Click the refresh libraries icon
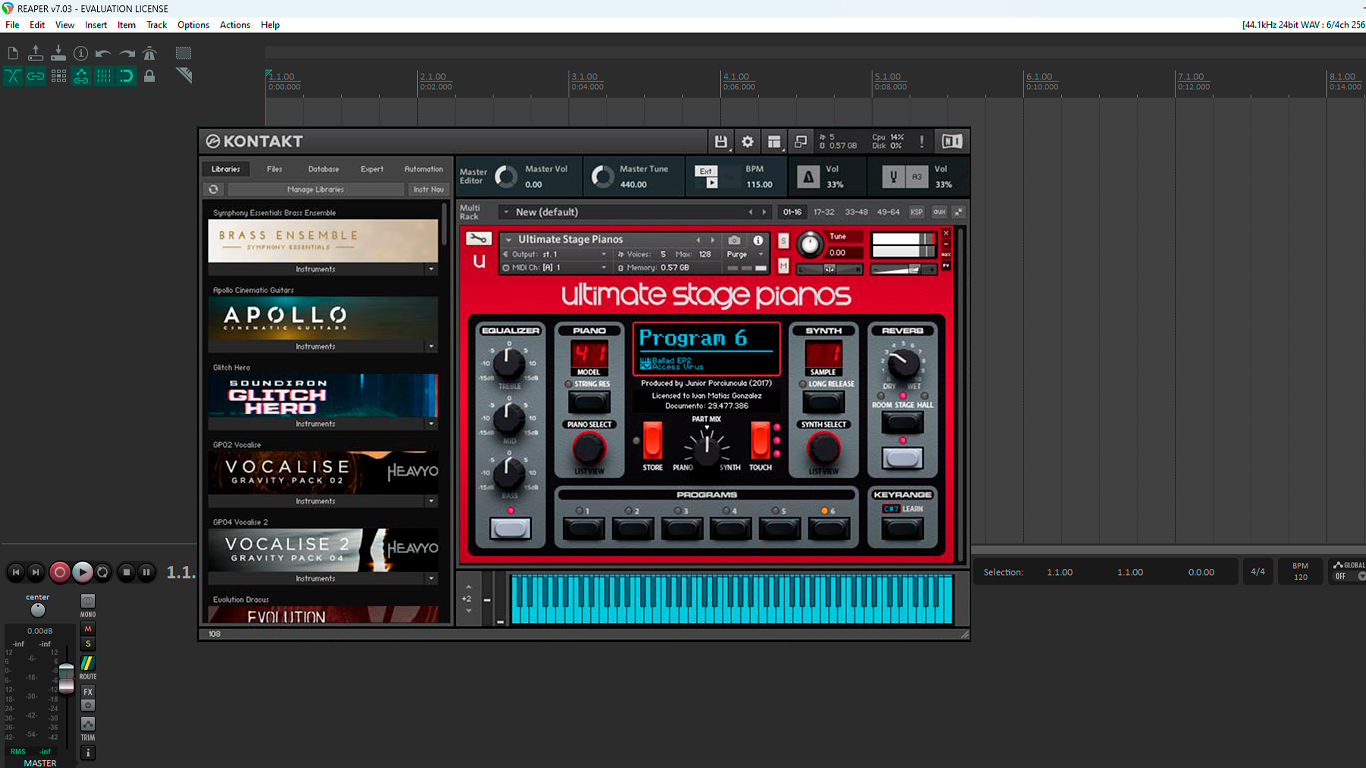1366x768 pixels. point(213,189)
